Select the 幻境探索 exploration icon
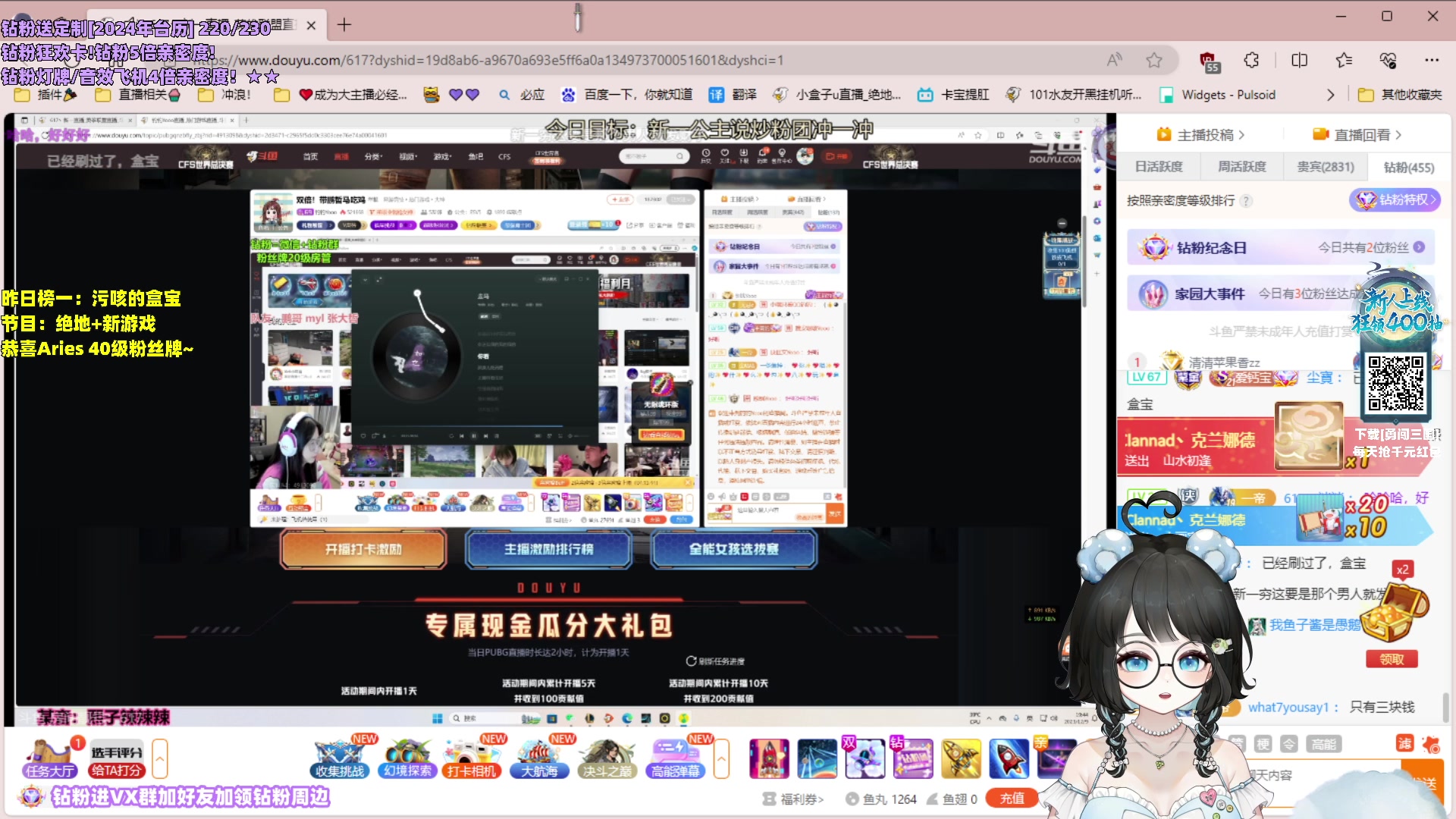 pyautogui.click(x=407, y=757)
